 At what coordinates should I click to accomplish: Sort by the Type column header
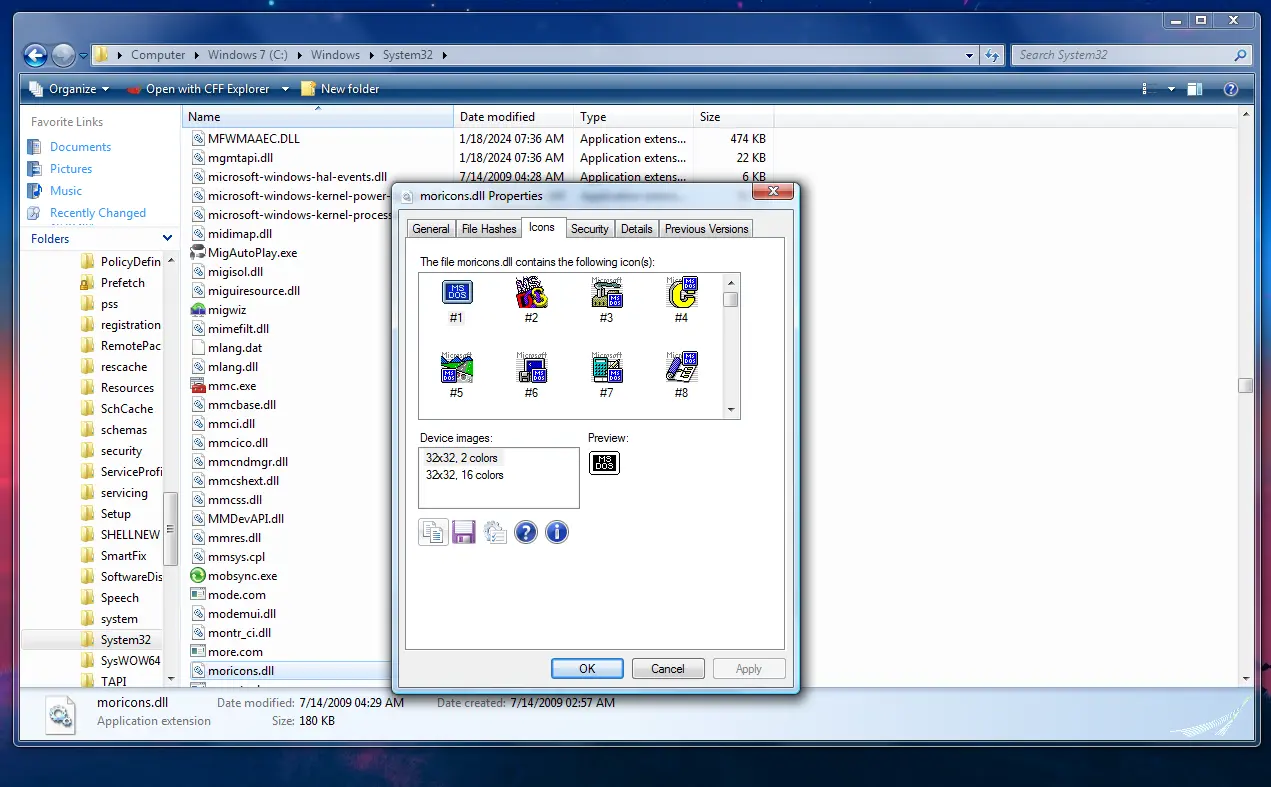pos(634,117)
